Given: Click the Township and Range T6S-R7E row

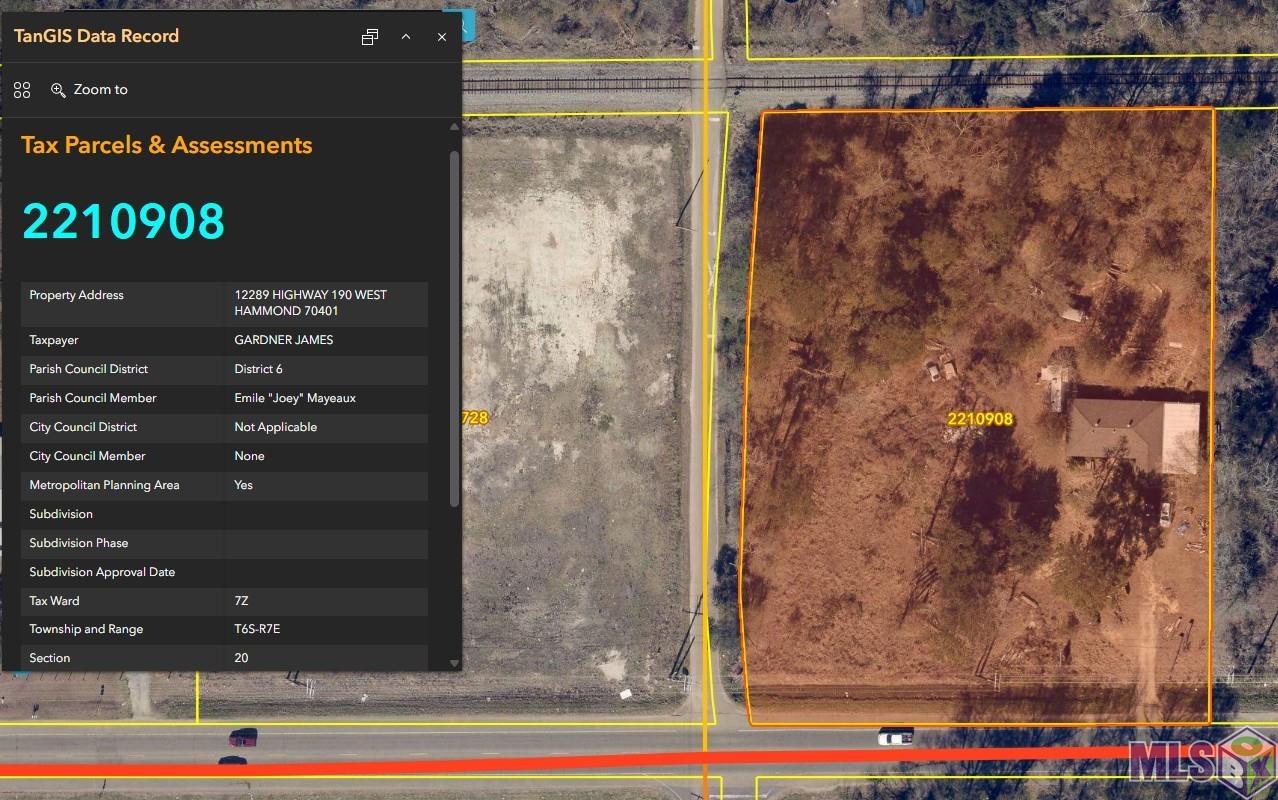Looking at the screenshot, I should [224, 630].
